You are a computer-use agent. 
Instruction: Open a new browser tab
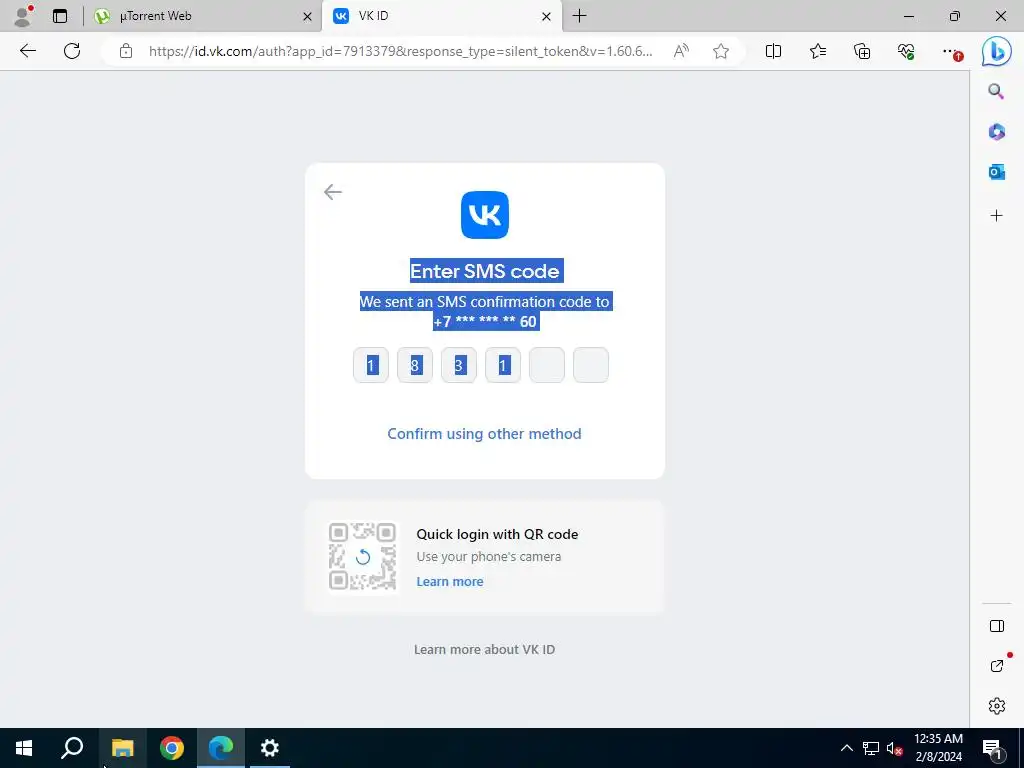point(579,16)
